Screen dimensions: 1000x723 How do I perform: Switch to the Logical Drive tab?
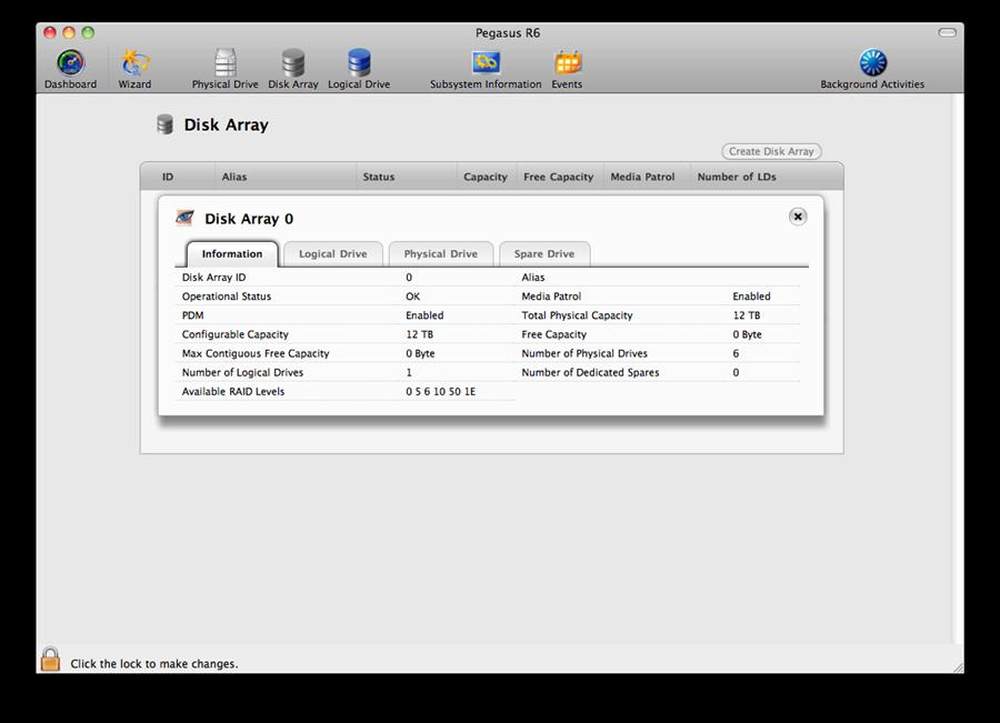tap(333, 254)
